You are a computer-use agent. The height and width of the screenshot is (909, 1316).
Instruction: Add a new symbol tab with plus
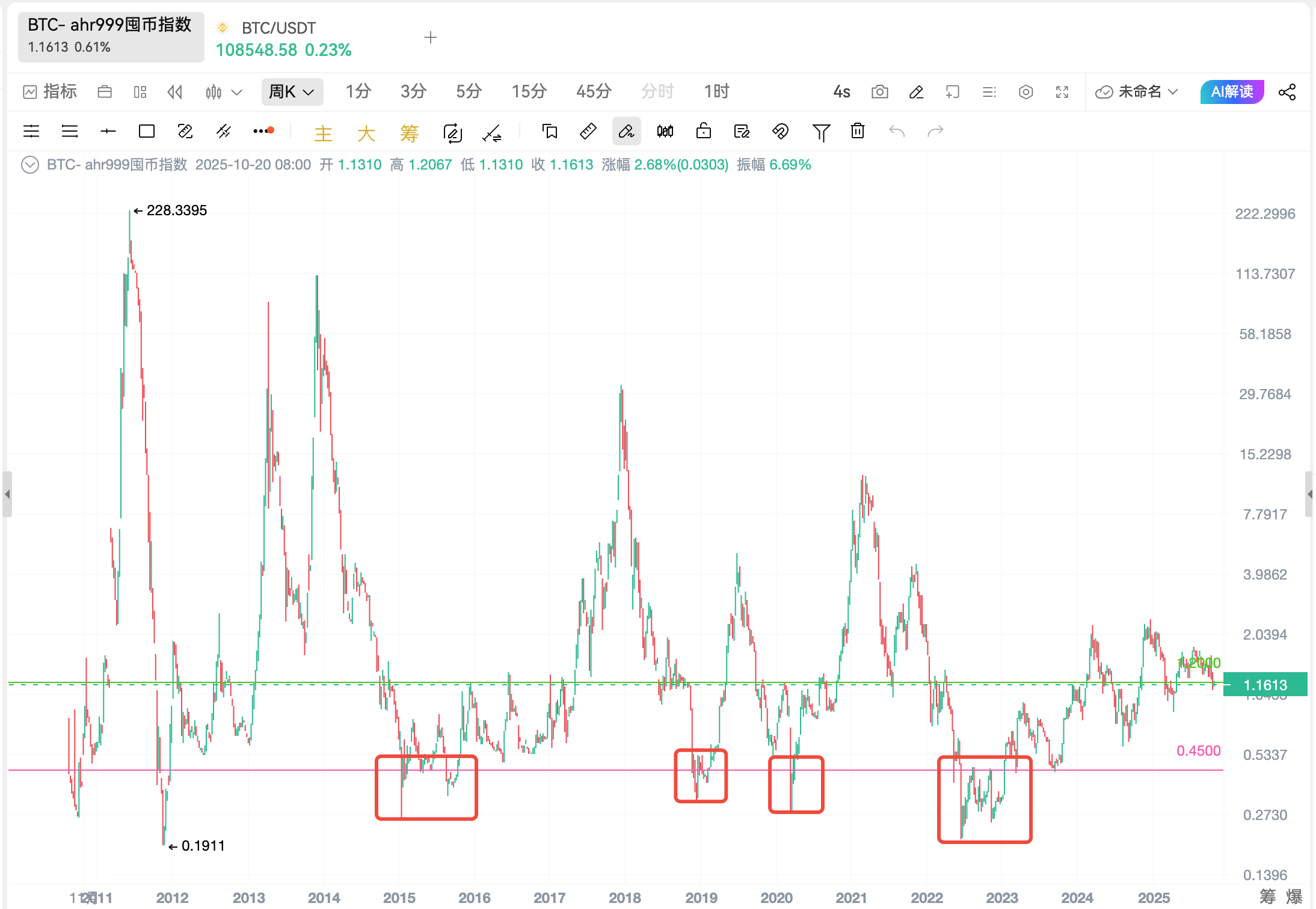point(430,38)
